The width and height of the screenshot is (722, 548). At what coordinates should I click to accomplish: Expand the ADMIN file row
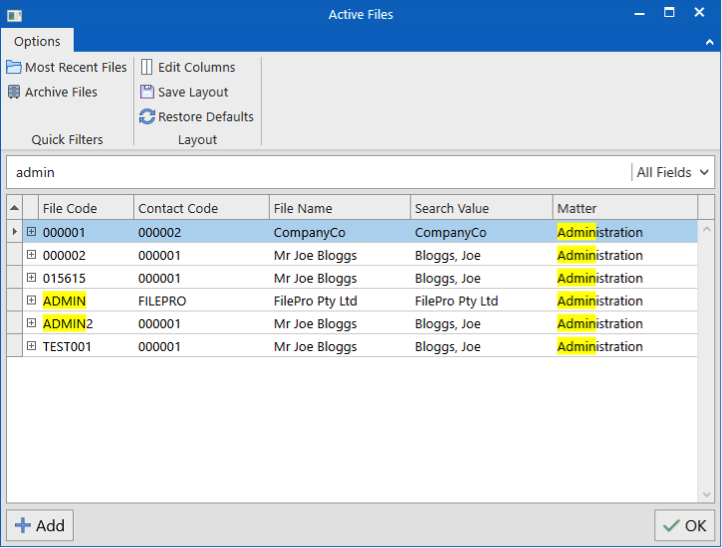(x=31, y=301)
